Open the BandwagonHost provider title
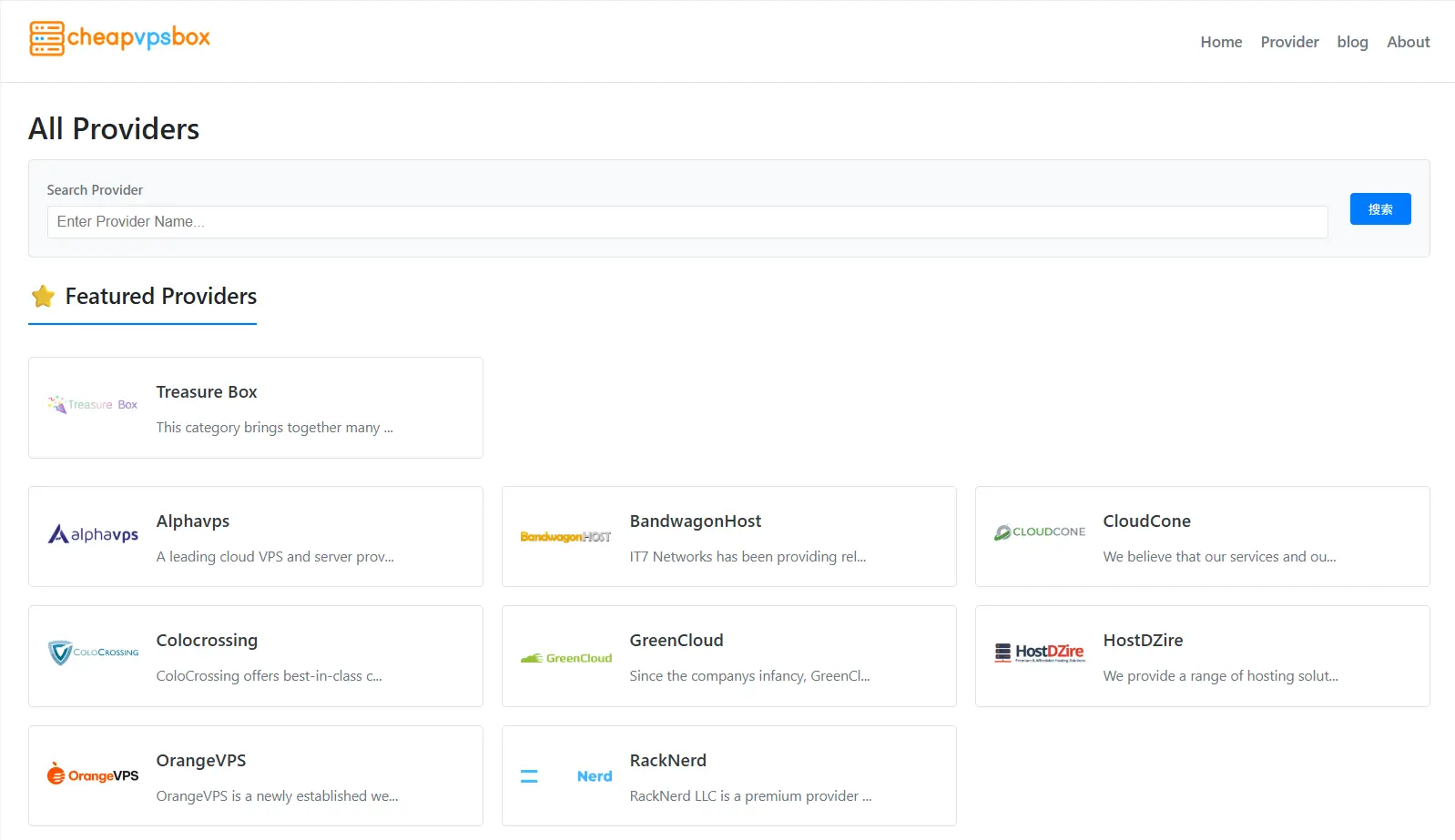This screenshot has width=1455, height=840. (696, 521)
